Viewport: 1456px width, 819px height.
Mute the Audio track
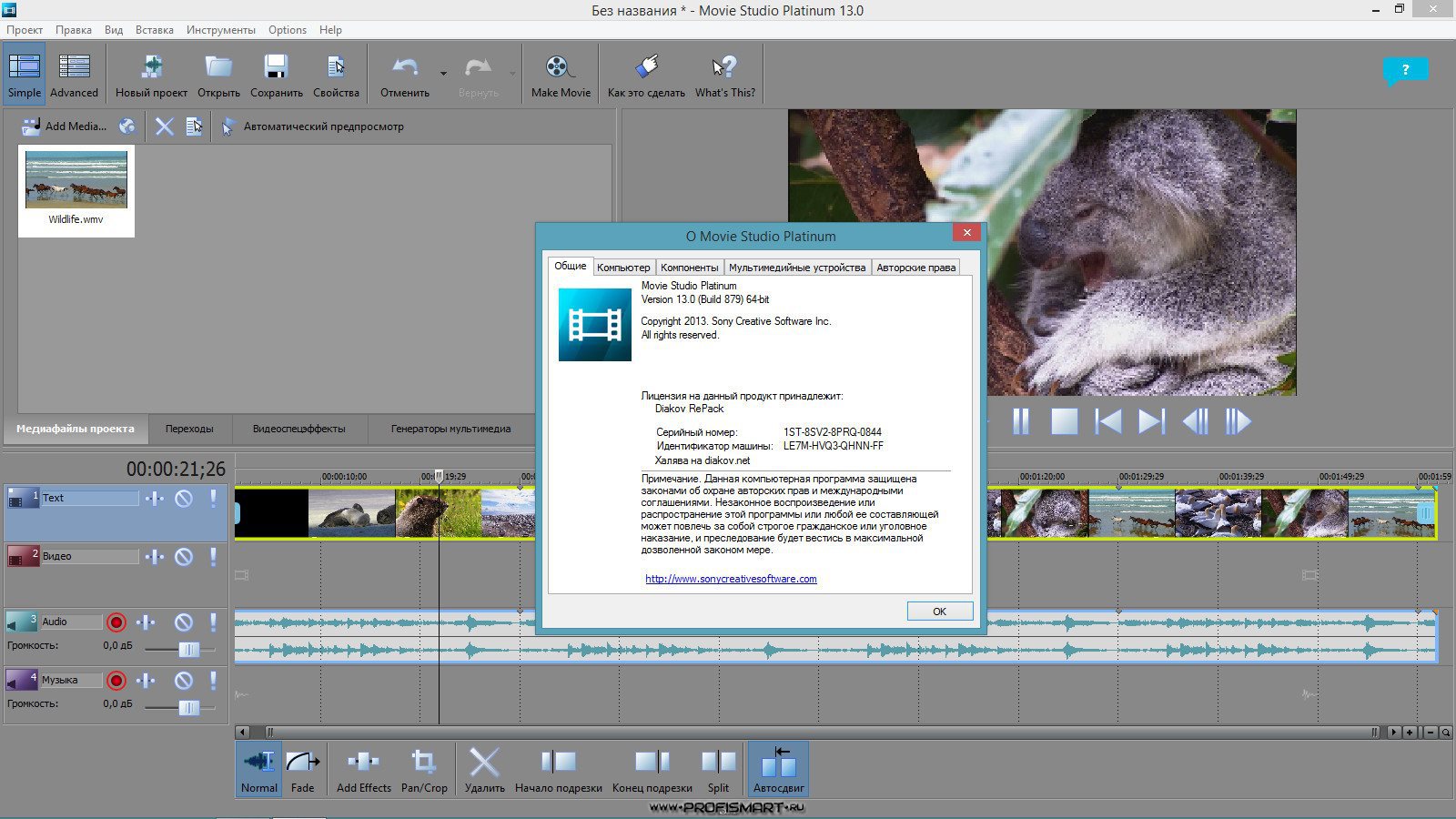point(184,622)
